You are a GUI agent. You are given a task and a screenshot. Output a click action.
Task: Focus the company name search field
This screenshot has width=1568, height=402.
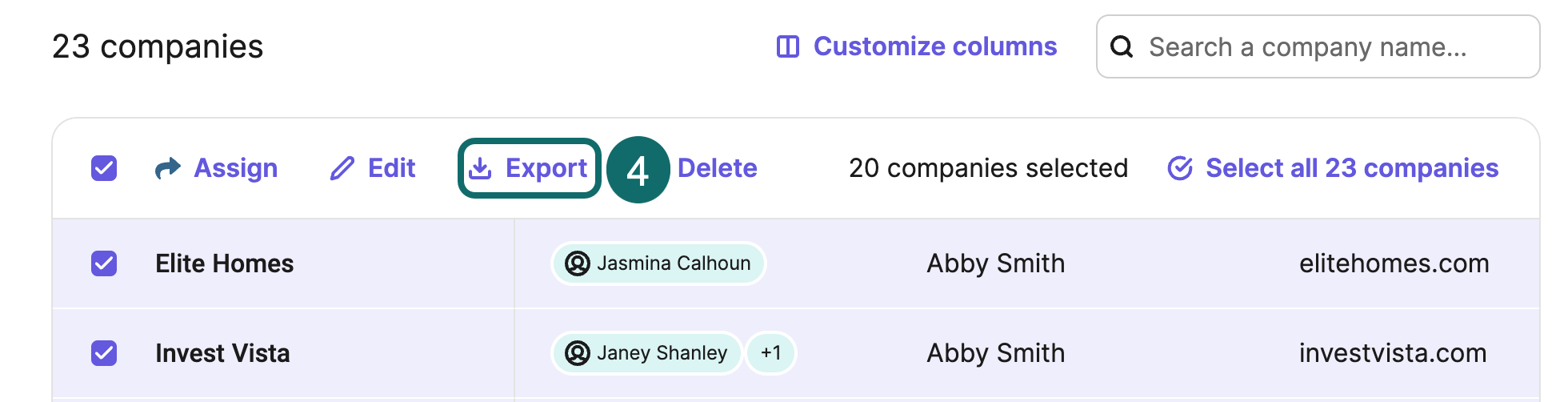pos(1328,46)
